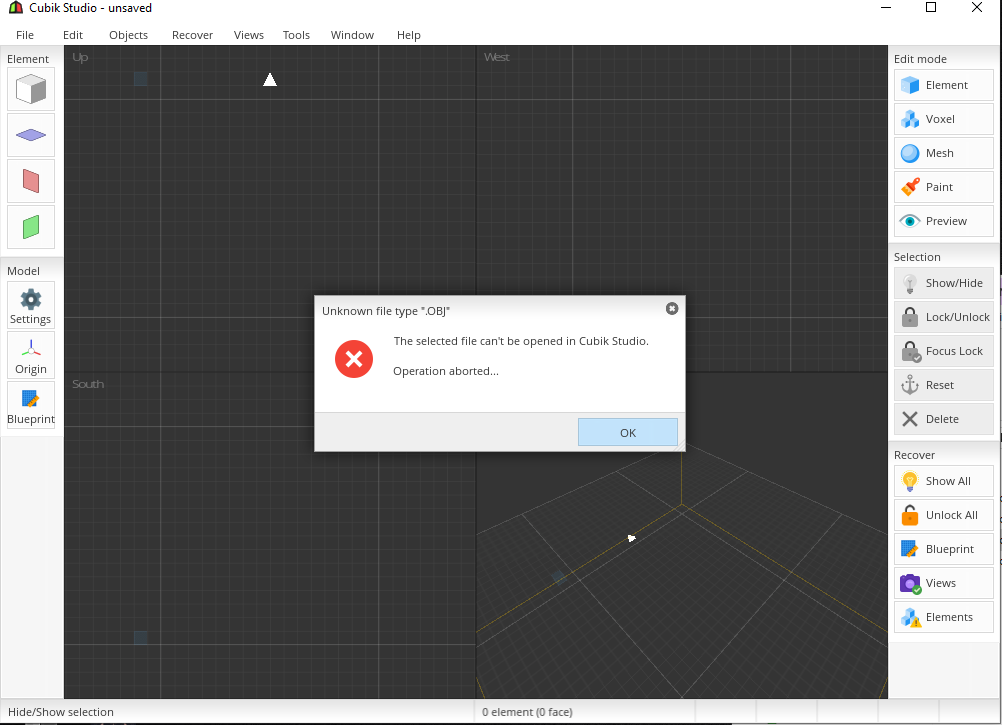Open the Tools menu
Screen dimensions: 1002x725
[x=297, y=35]
